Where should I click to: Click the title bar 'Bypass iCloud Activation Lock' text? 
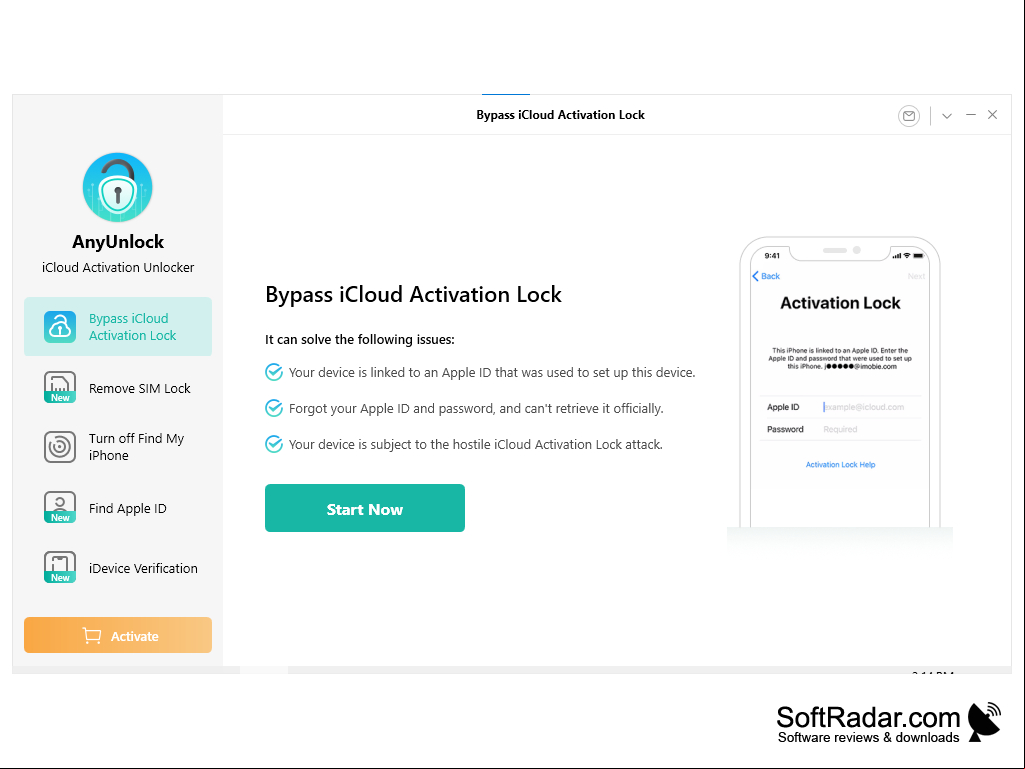pyautogui.click(x=560, y=115)
